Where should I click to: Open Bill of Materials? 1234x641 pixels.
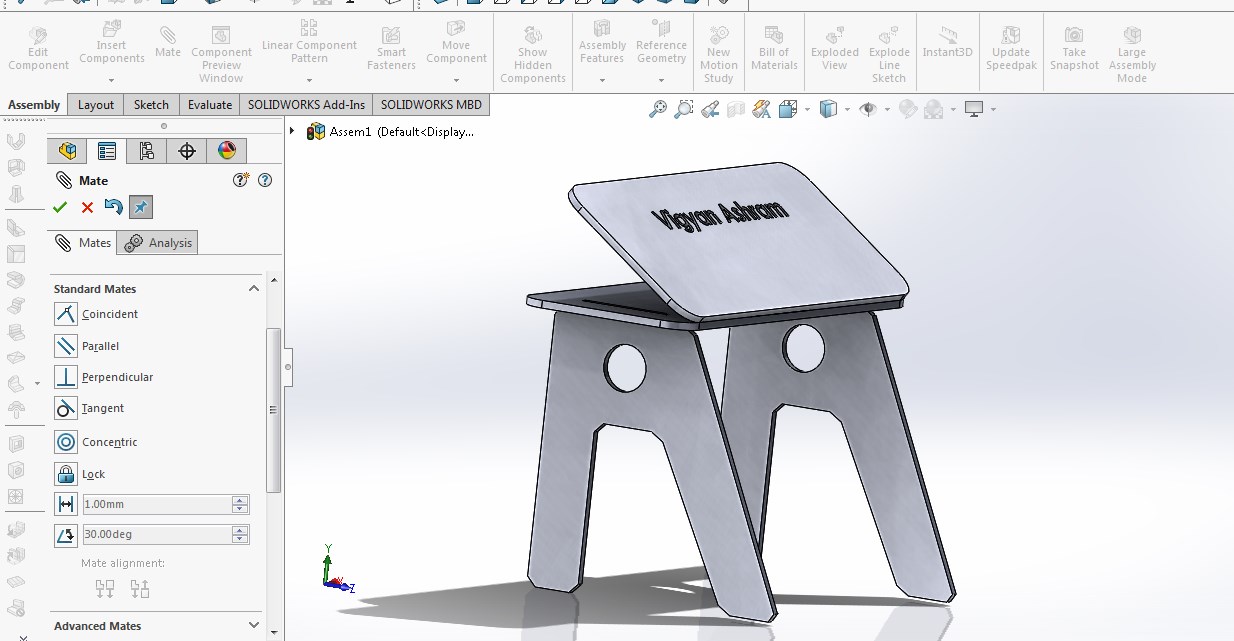(774, 49)
